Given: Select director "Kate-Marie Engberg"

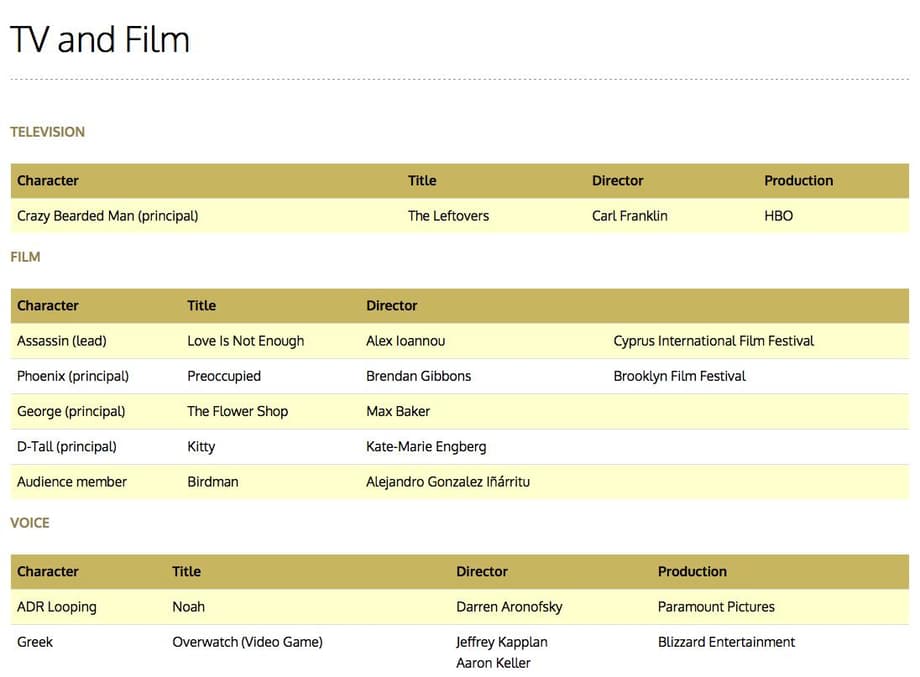Looking at the screenshot, I should tap(426, 447).
